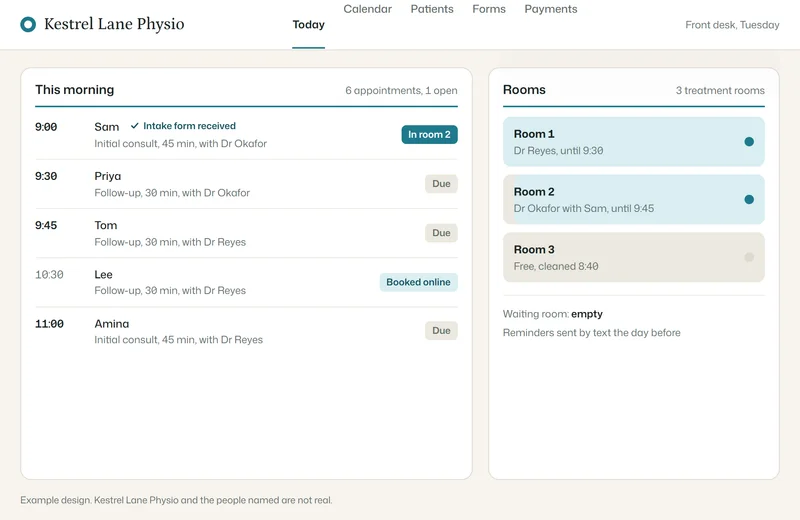Click Tom's Follow-up, 30 min, with Dr Reyes
This screenshot has height=520, width=800.
coord(170,242)
